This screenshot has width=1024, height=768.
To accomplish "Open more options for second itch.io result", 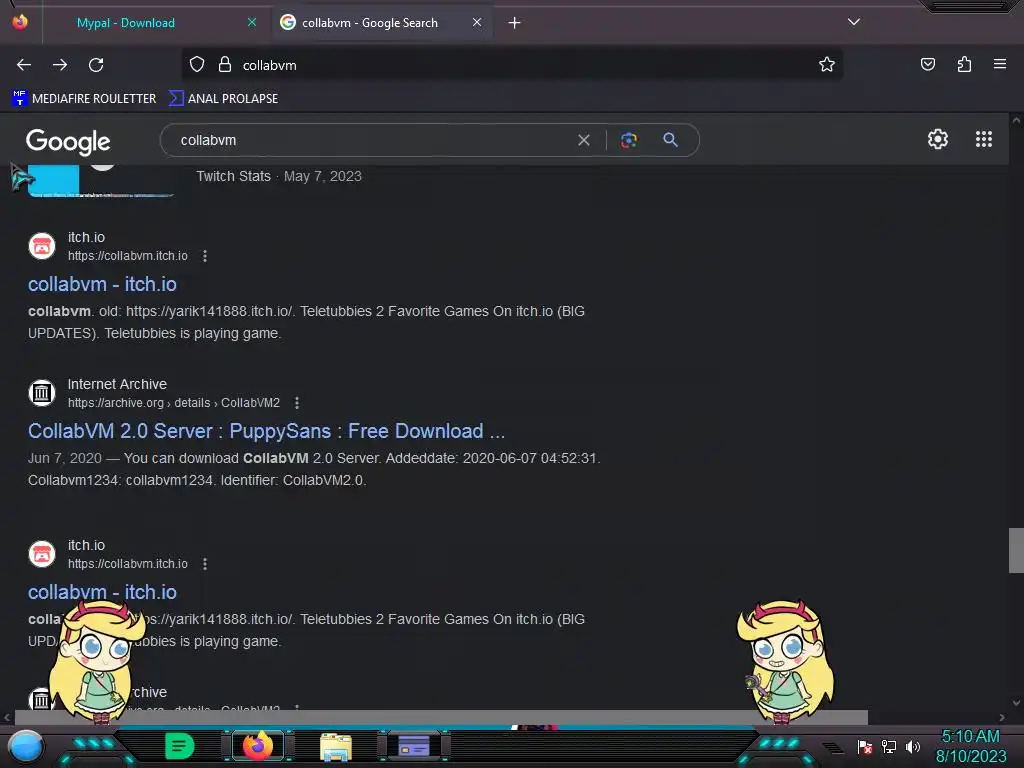I will click(205, 564).
